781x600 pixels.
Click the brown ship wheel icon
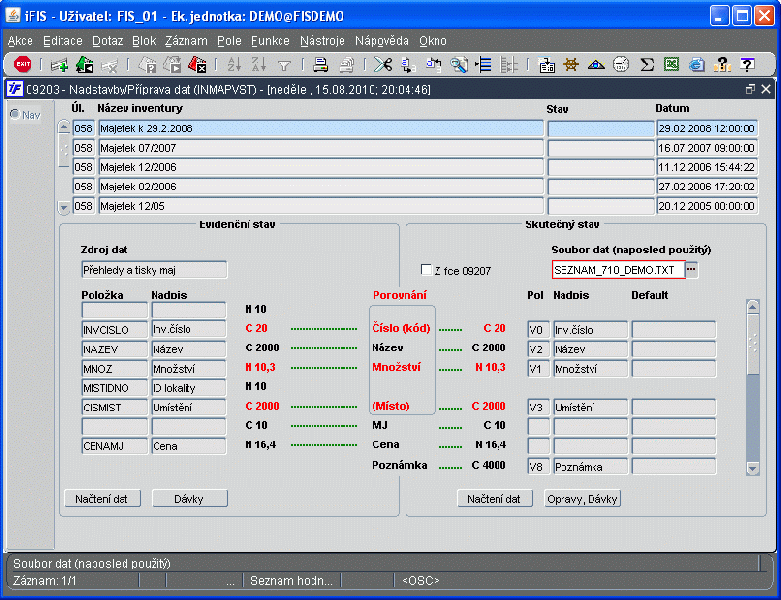pos(571,65)
